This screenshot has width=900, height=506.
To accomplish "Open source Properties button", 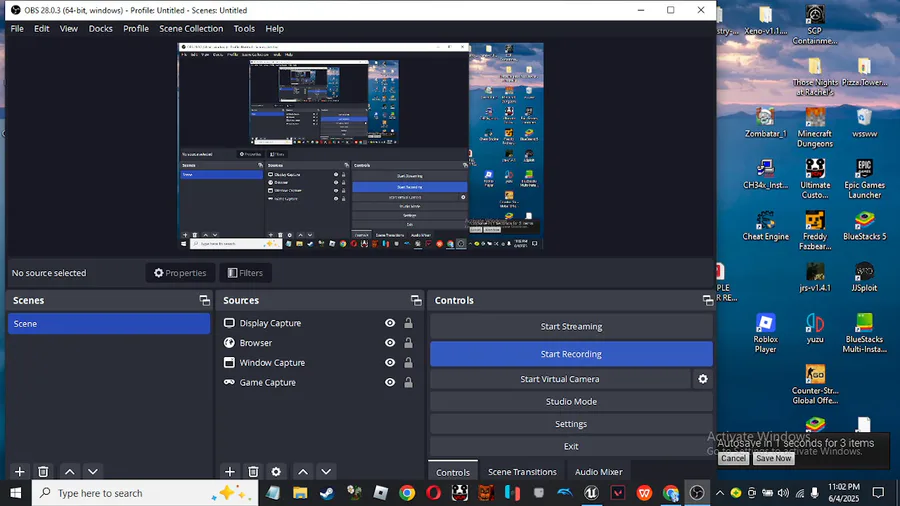I will click(180, 273).
